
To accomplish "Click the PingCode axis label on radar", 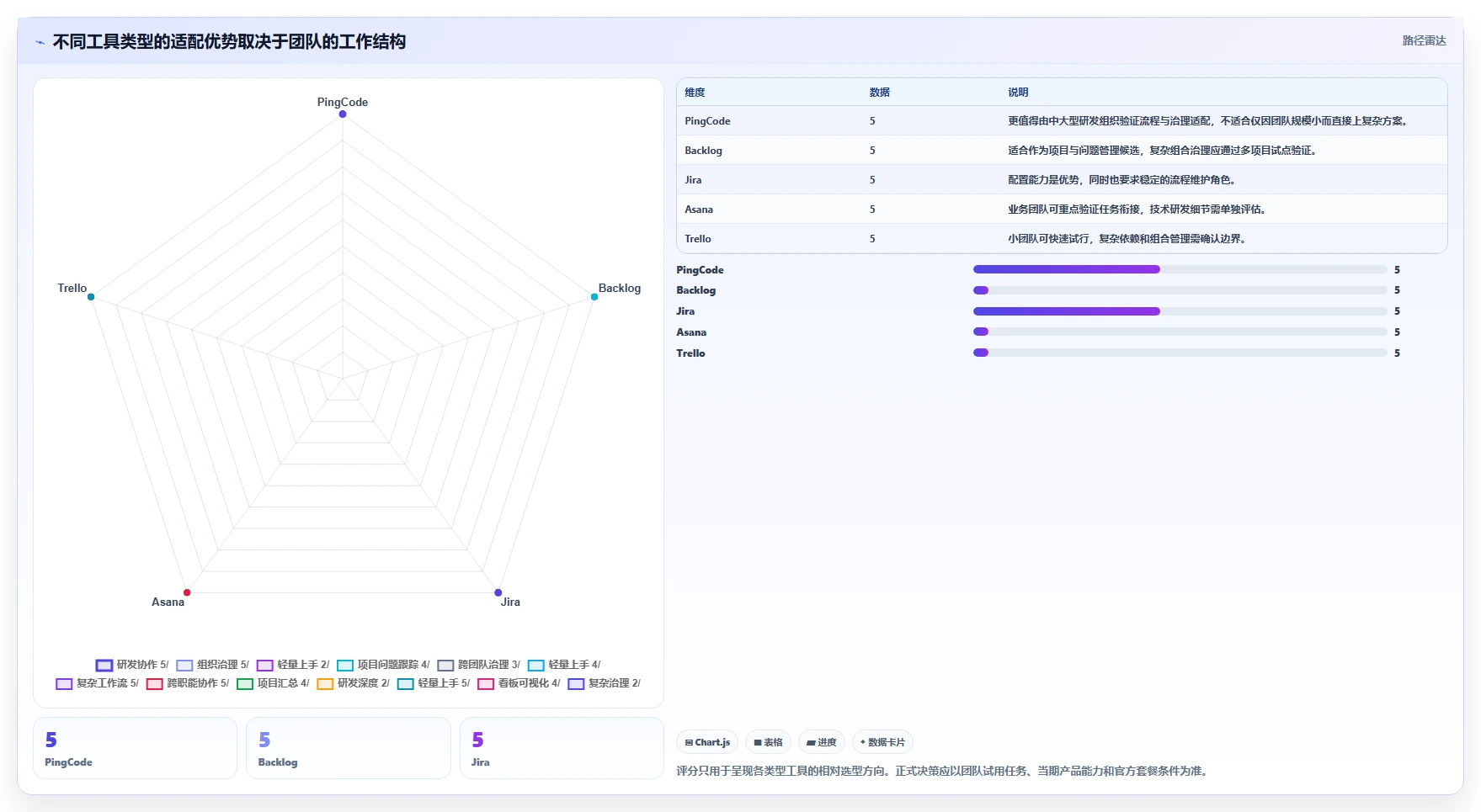I will tap(343, 102).
